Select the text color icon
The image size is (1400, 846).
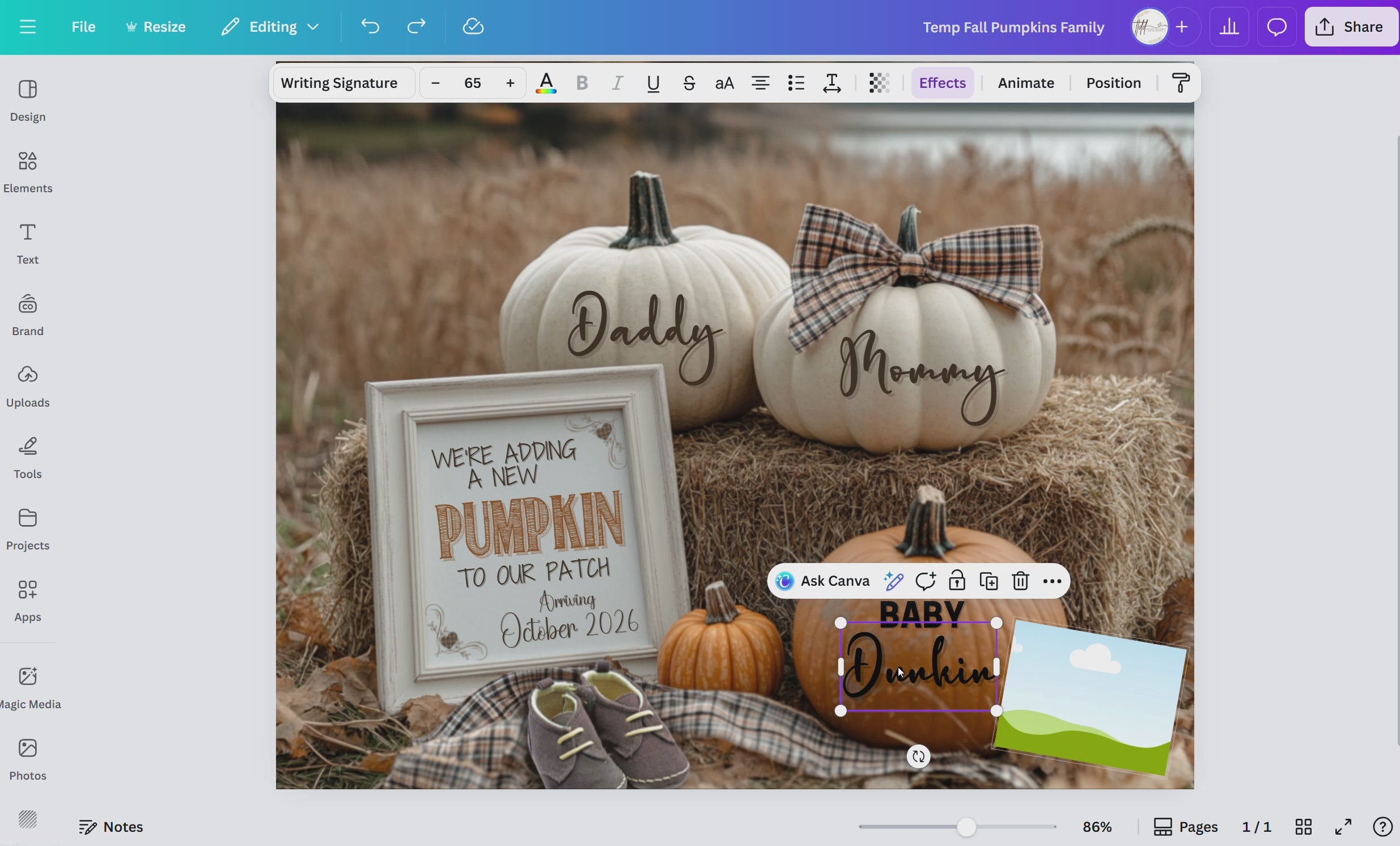[546, 83]
